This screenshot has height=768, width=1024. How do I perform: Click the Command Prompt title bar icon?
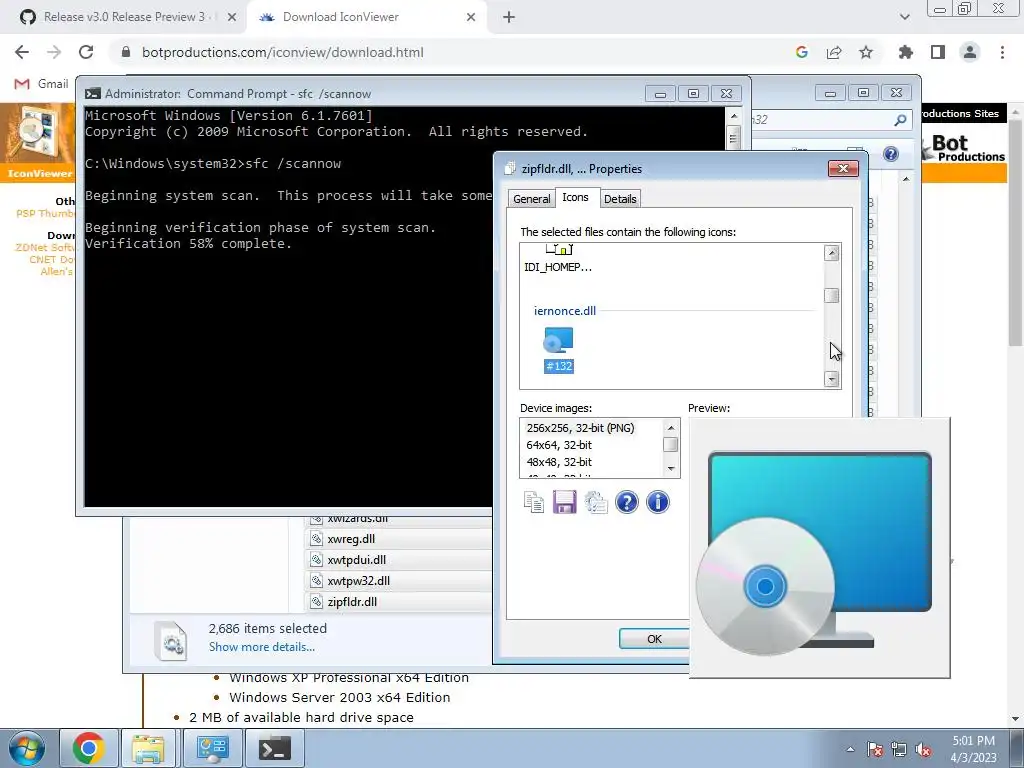point(93,93)
